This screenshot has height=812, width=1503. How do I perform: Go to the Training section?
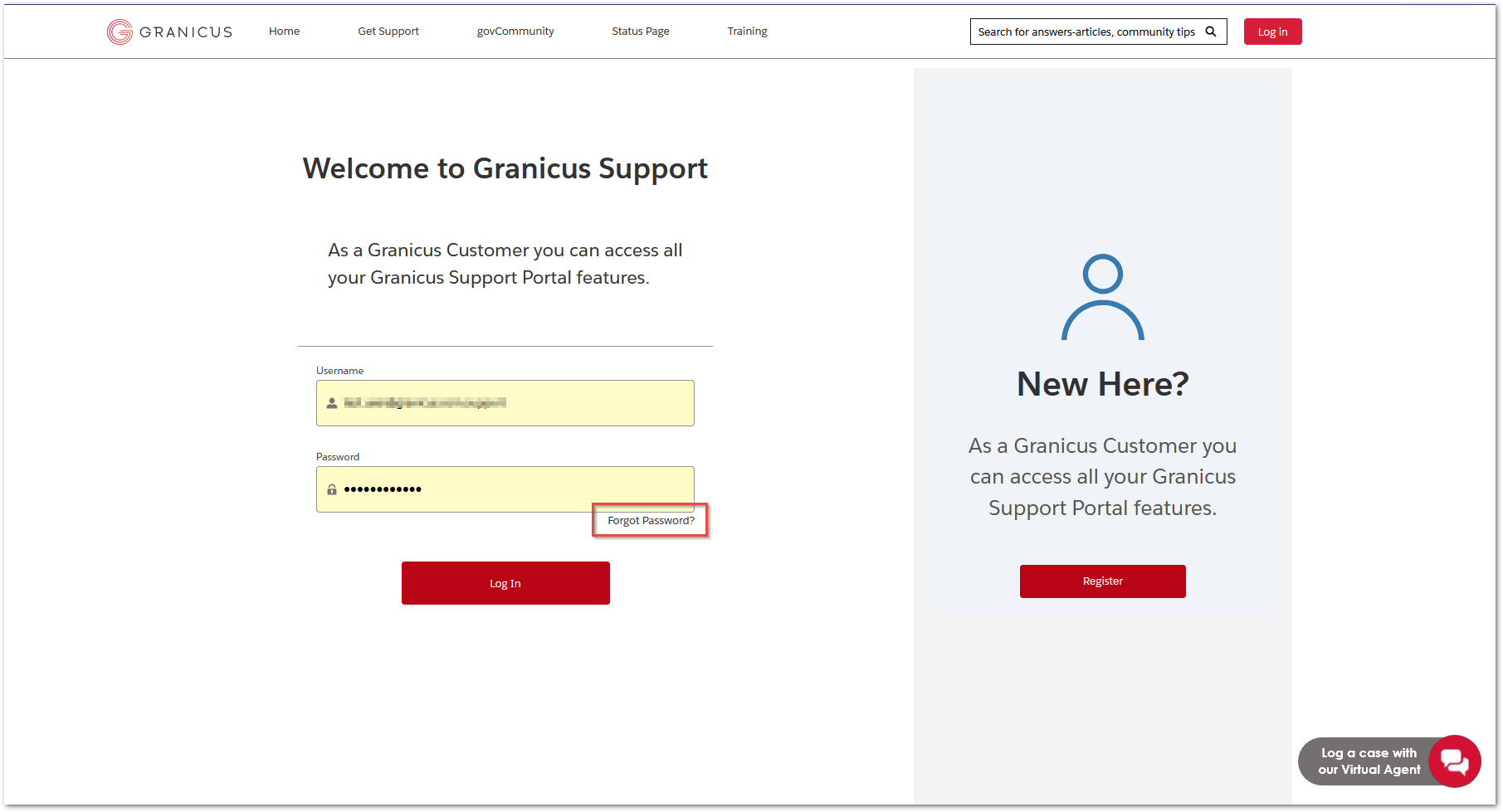click(746, 31)
